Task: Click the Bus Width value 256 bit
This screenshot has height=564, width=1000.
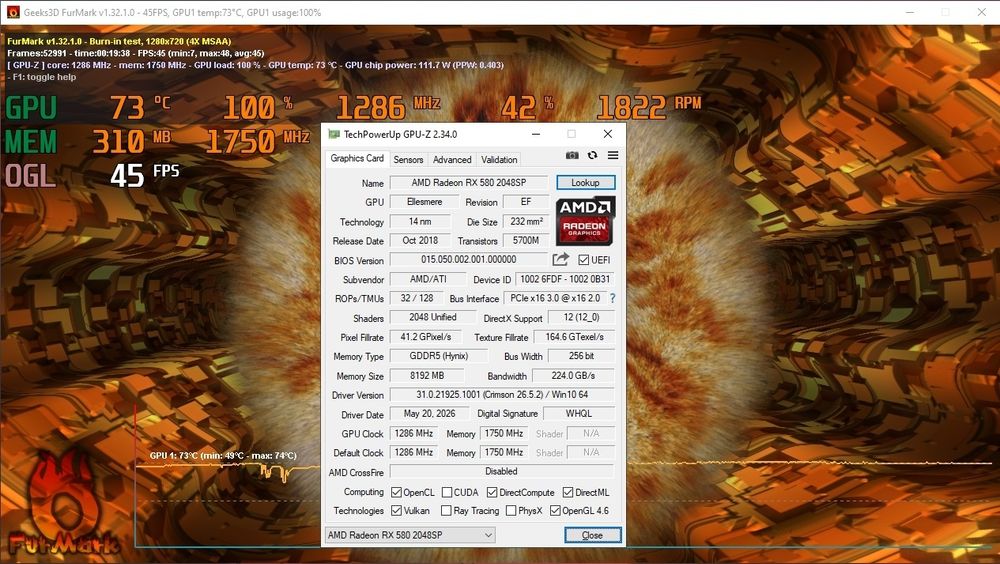Action: point(581,356)
